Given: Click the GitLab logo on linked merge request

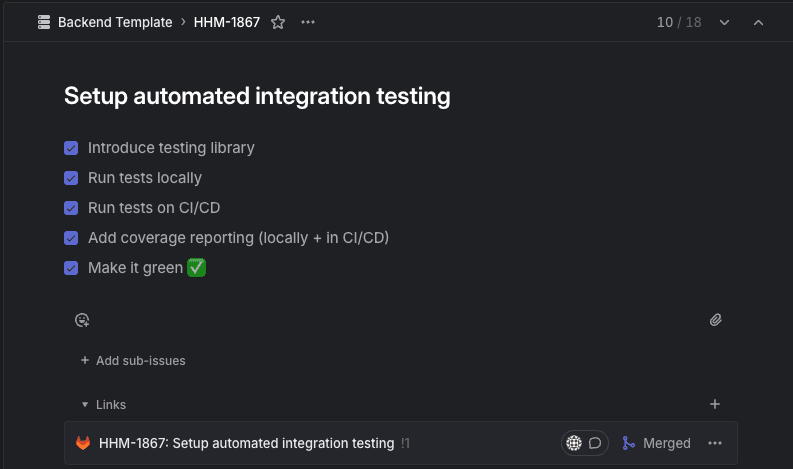Looking at the screenshot, I should (x=83, y=443).
